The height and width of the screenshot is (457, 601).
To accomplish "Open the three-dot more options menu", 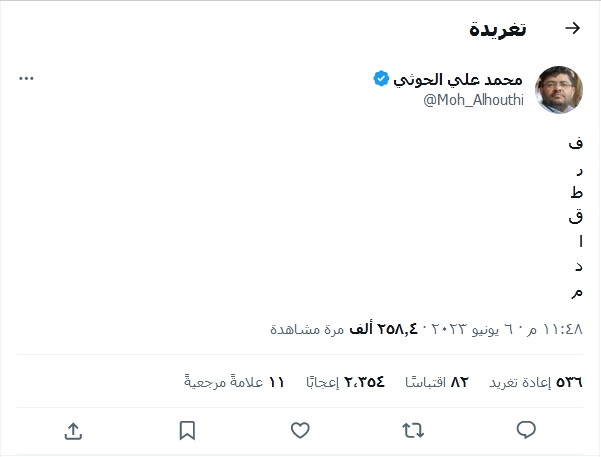I will pos(27,78).
